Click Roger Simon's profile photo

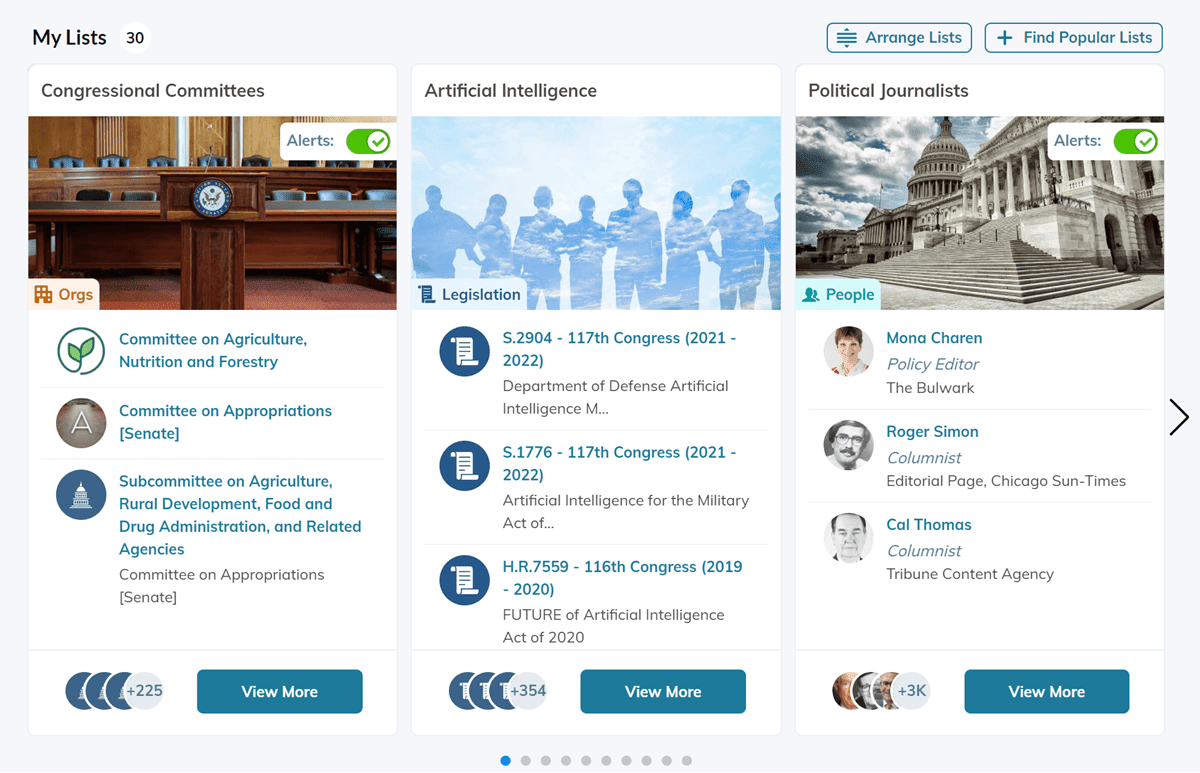point(848,445)
